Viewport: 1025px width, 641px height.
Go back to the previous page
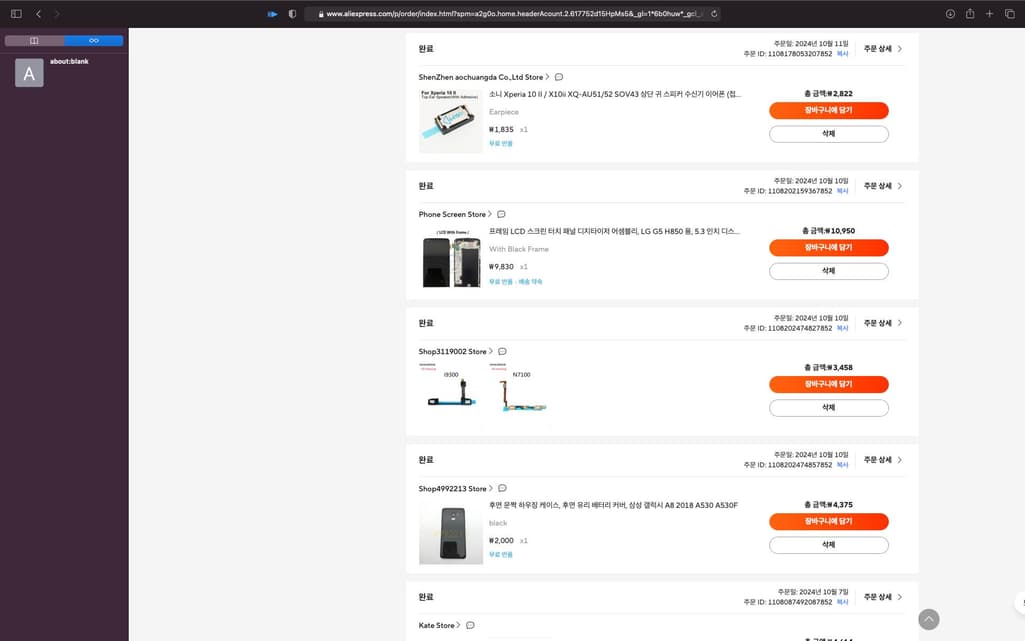click(38, 14)
